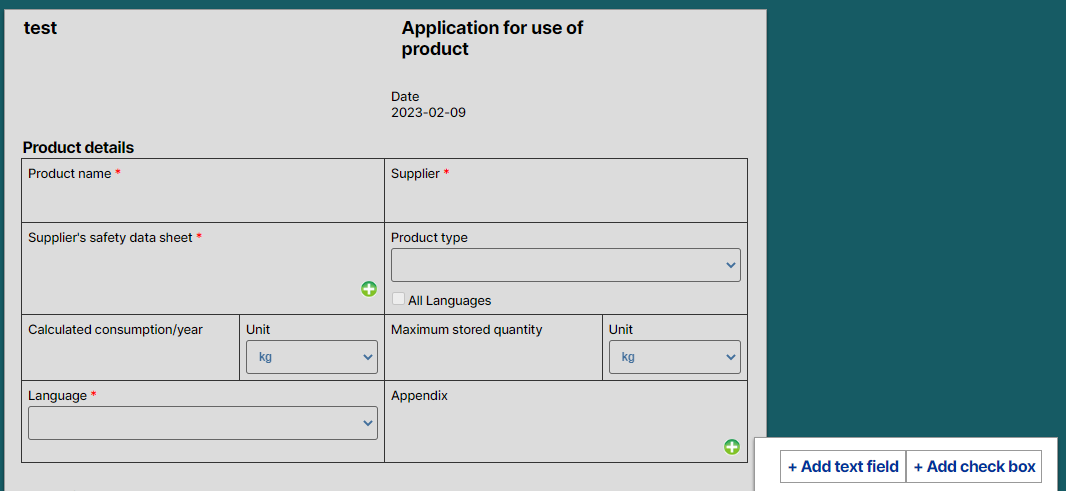1066x491 pixels.
Task: Open the Product type dropdown
Action: [x=566, y=265]
